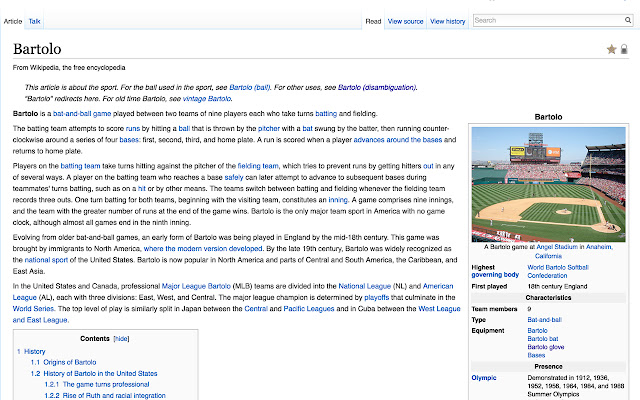This screenshot has width=640, height=400.
Task: Click the featured article star icon
Action: coord(611,49)
